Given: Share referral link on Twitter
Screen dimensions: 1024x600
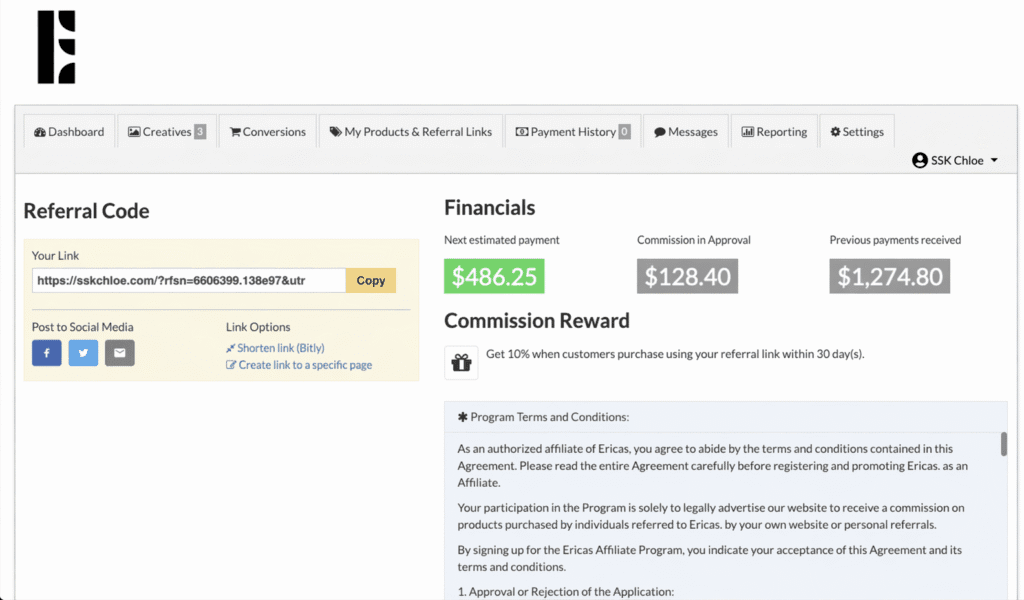Looking at the screenshot, I should tap(83, 352).
